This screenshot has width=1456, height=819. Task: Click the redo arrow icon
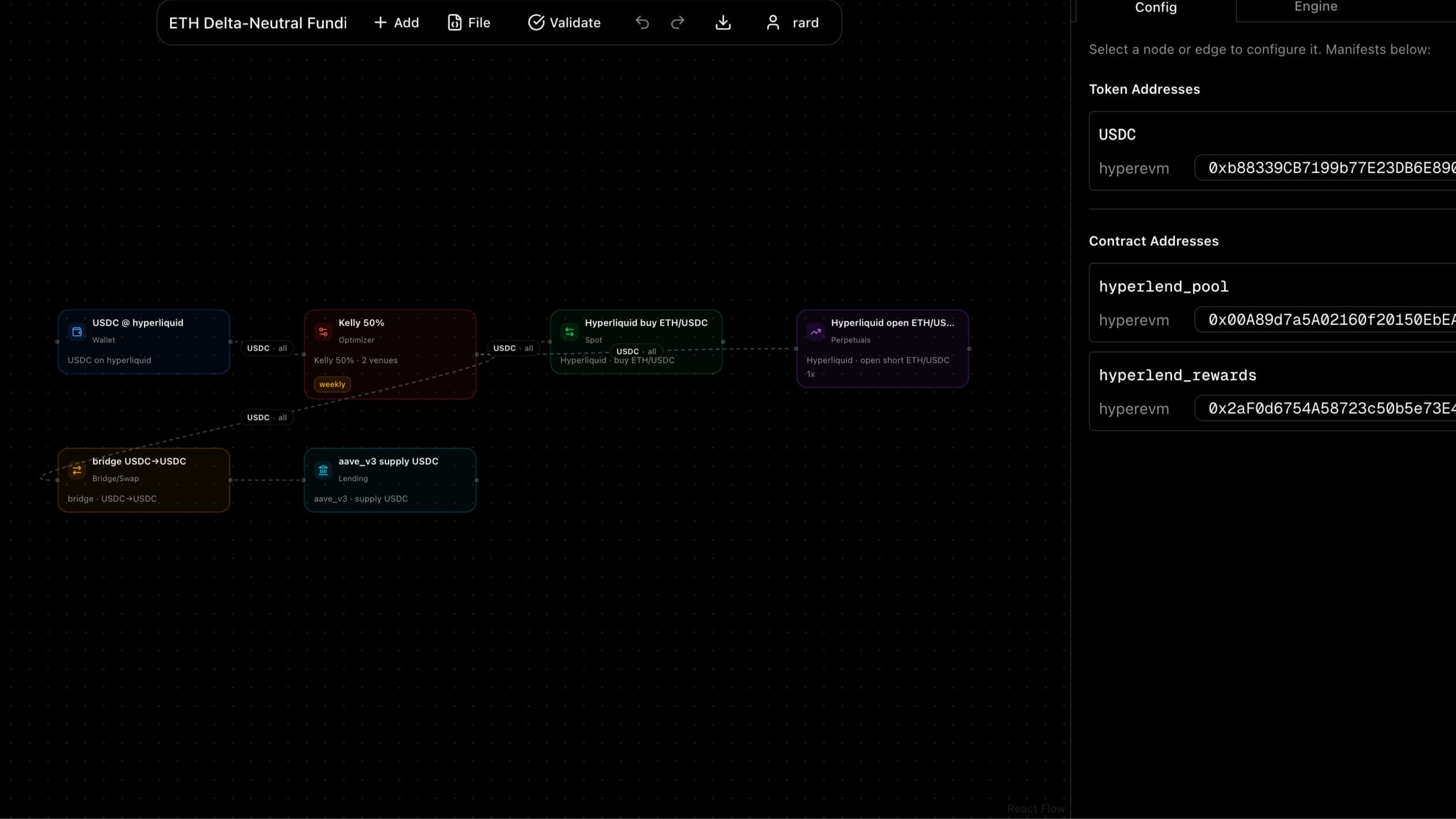pos(677,23)
